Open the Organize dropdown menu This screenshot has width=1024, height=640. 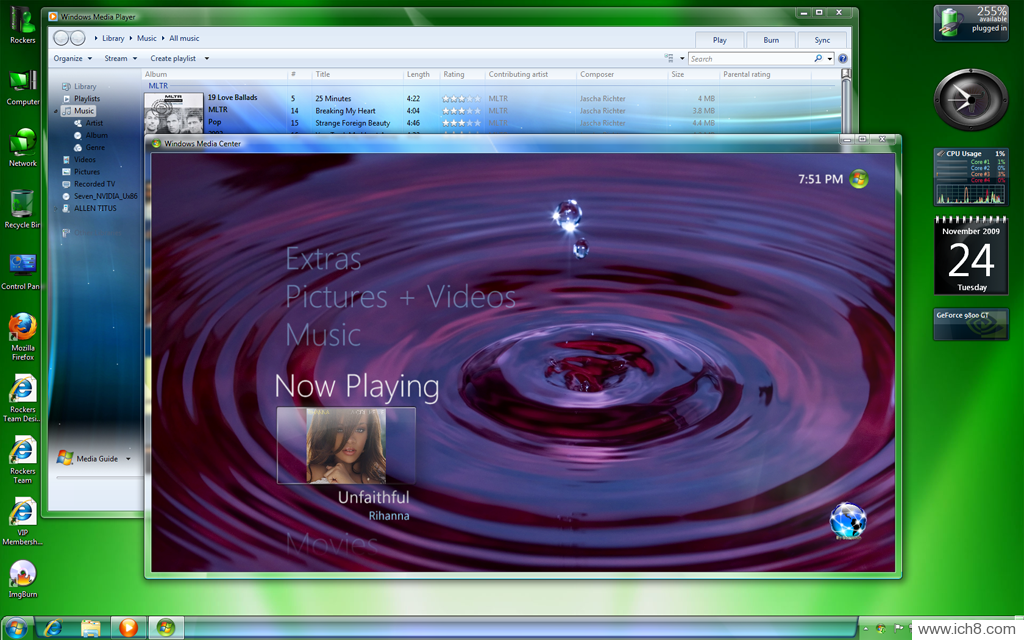coord(72,59)
